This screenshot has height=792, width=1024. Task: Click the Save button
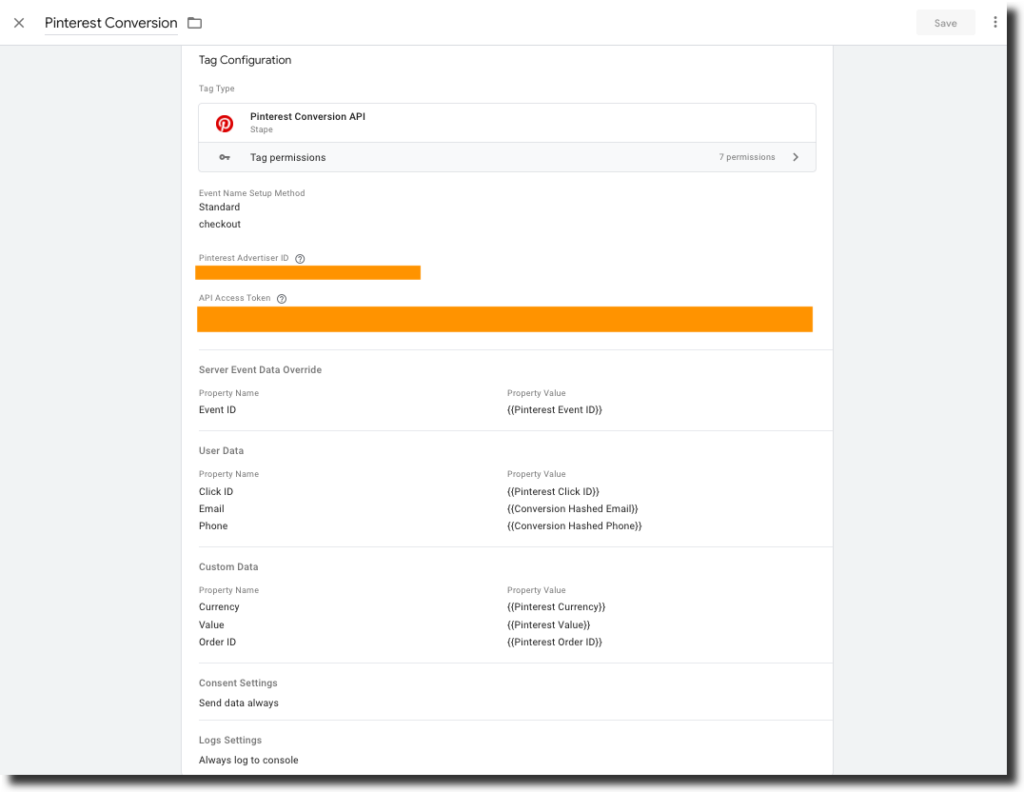[x=944, y=22]
